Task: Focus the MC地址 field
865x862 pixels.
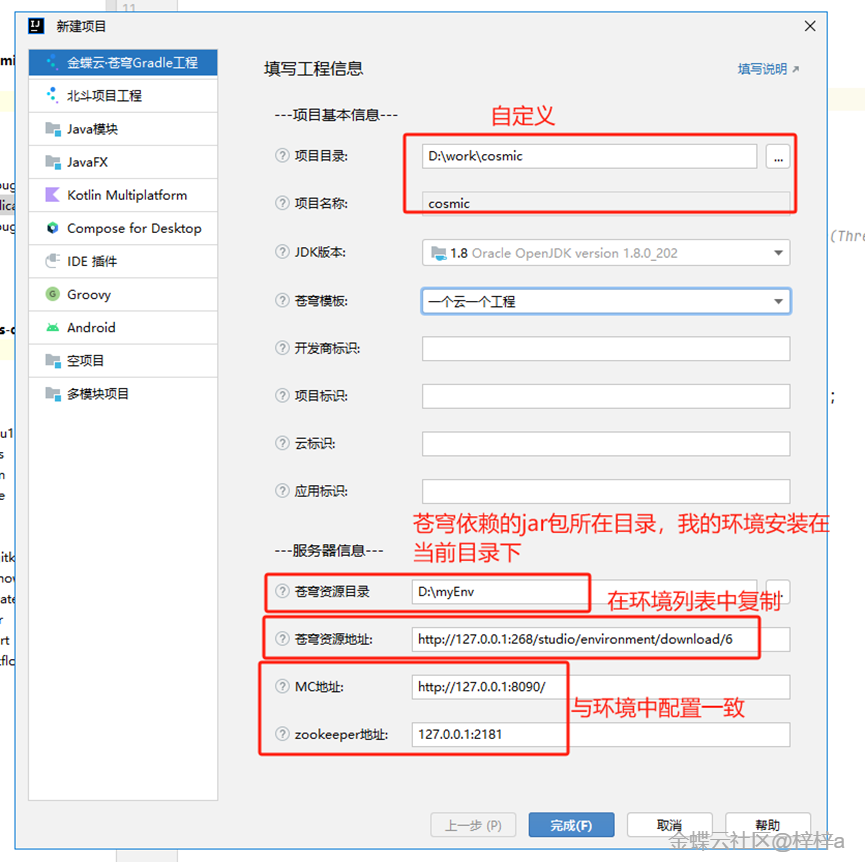Action: [x=601, y=687]
